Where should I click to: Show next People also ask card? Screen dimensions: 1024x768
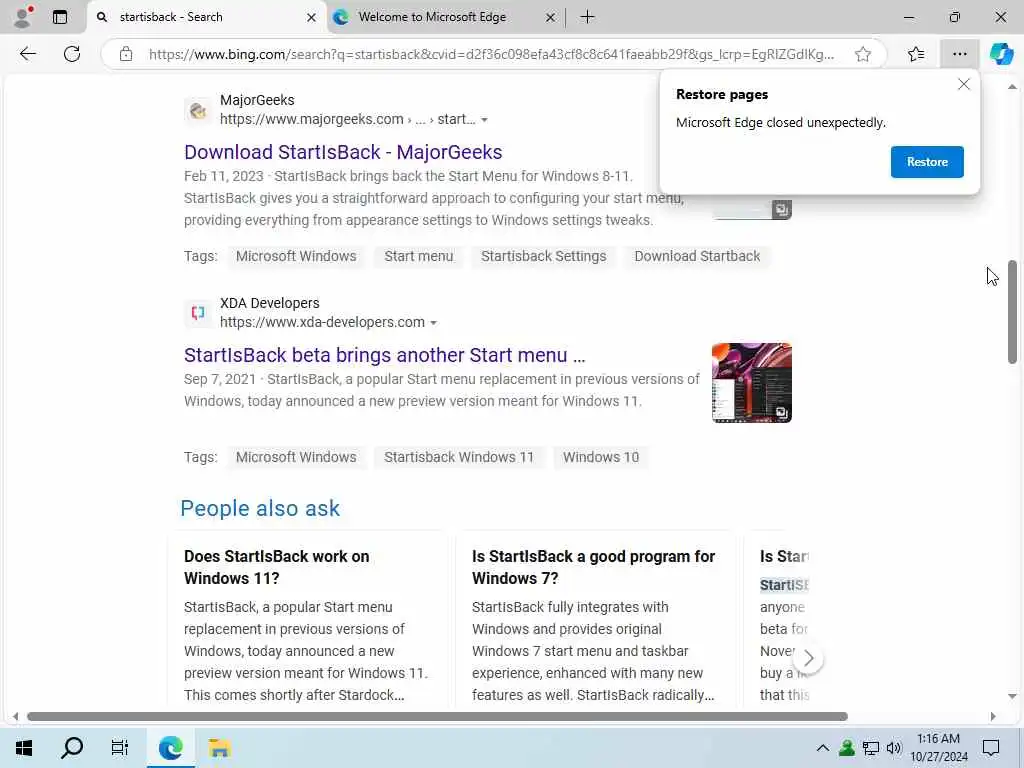(808, 658)
